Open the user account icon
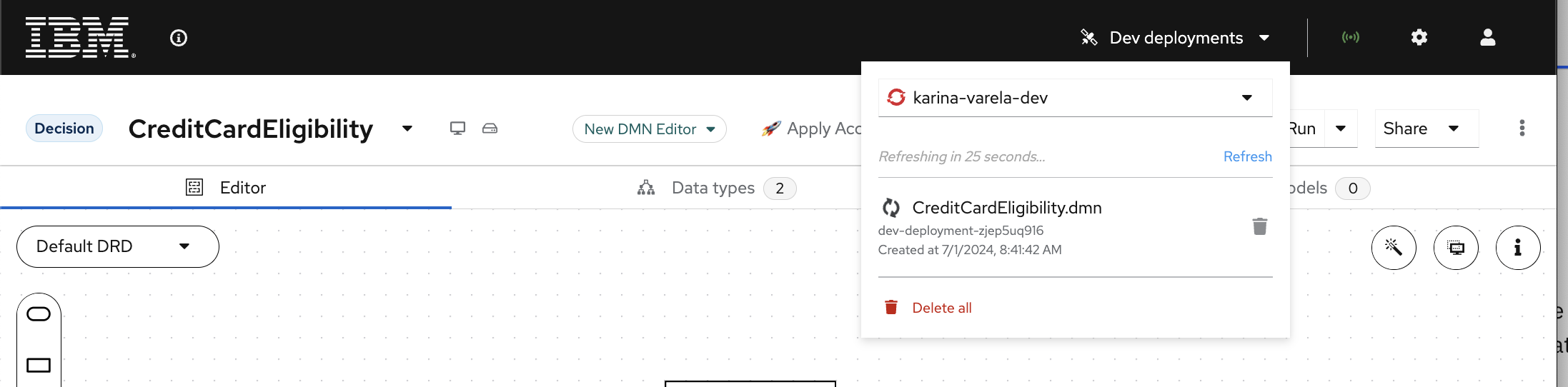The image size is (1568, 387). (x=1488, y=37)
